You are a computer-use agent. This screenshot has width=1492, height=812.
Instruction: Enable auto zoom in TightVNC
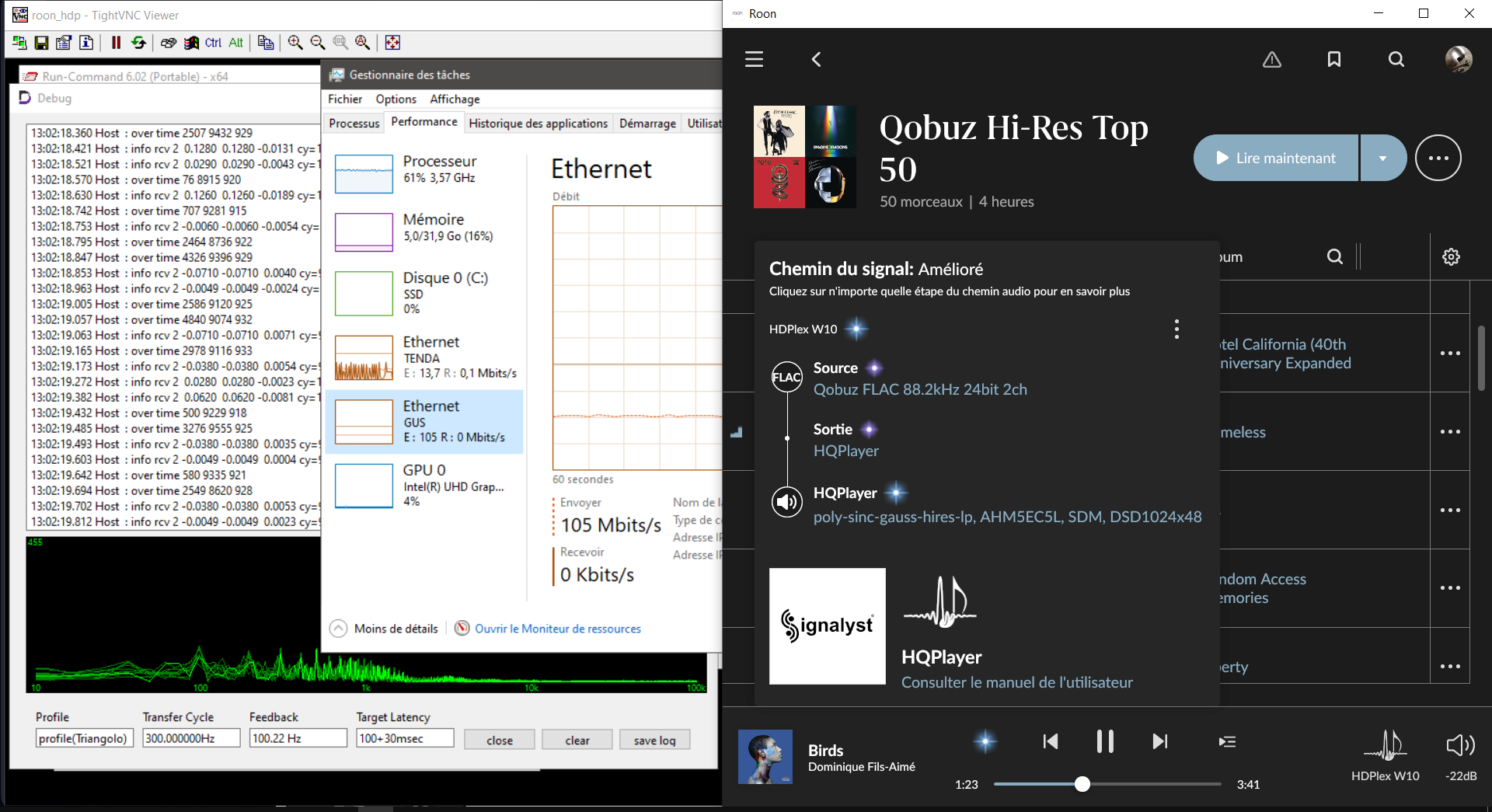tap(362, 43)
